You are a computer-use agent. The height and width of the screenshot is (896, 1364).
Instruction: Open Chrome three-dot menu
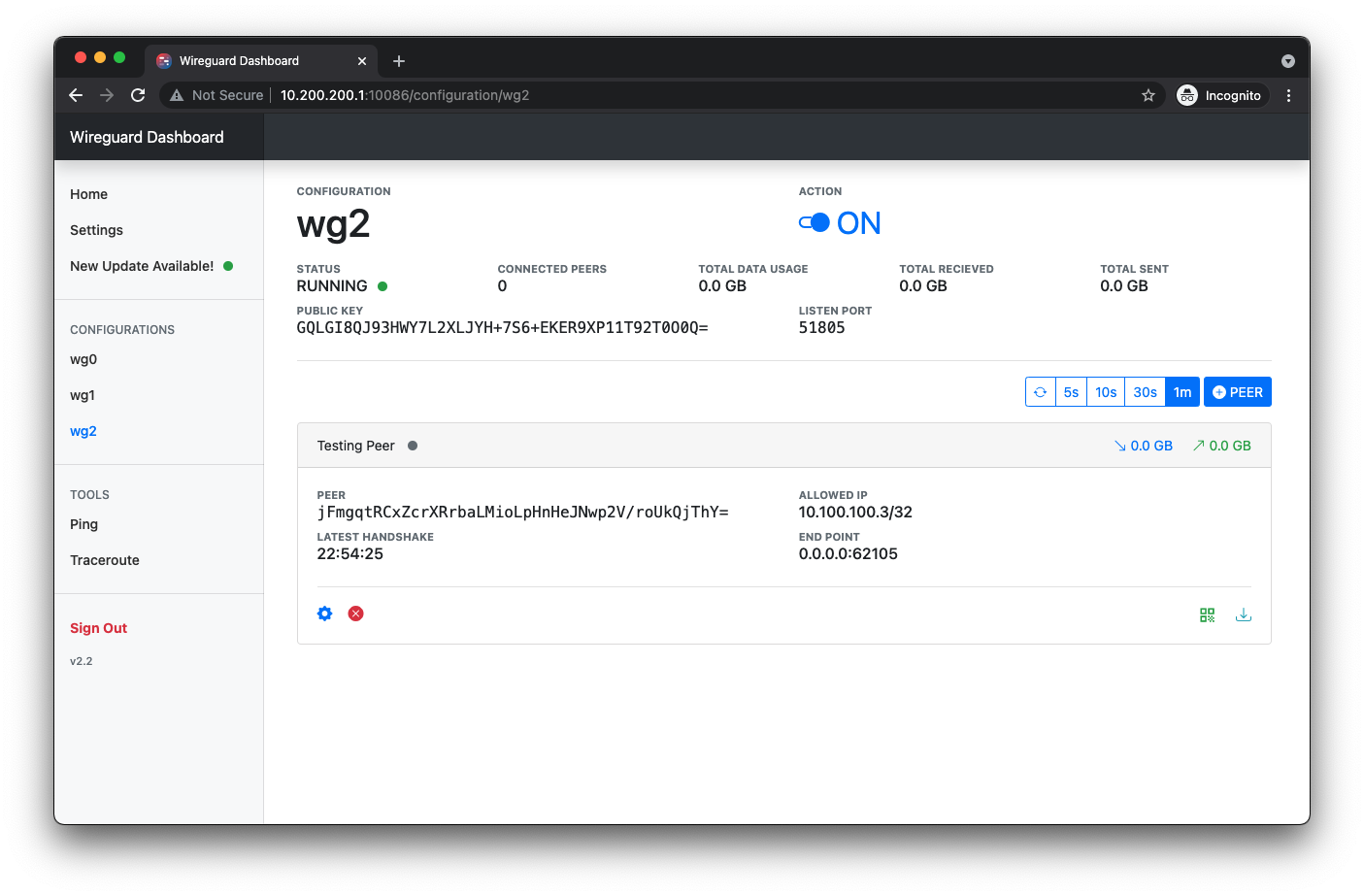(1288, 95)
